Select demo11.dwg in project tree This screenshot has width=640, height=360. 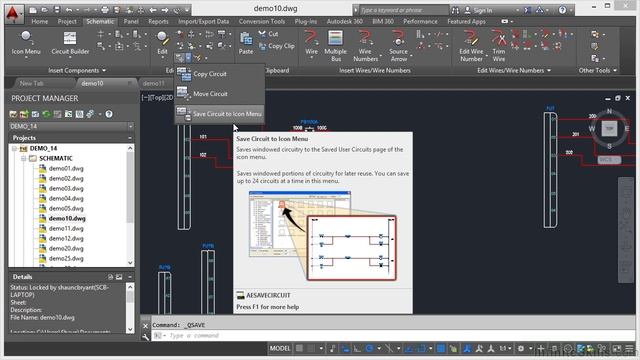click(66, 229)
